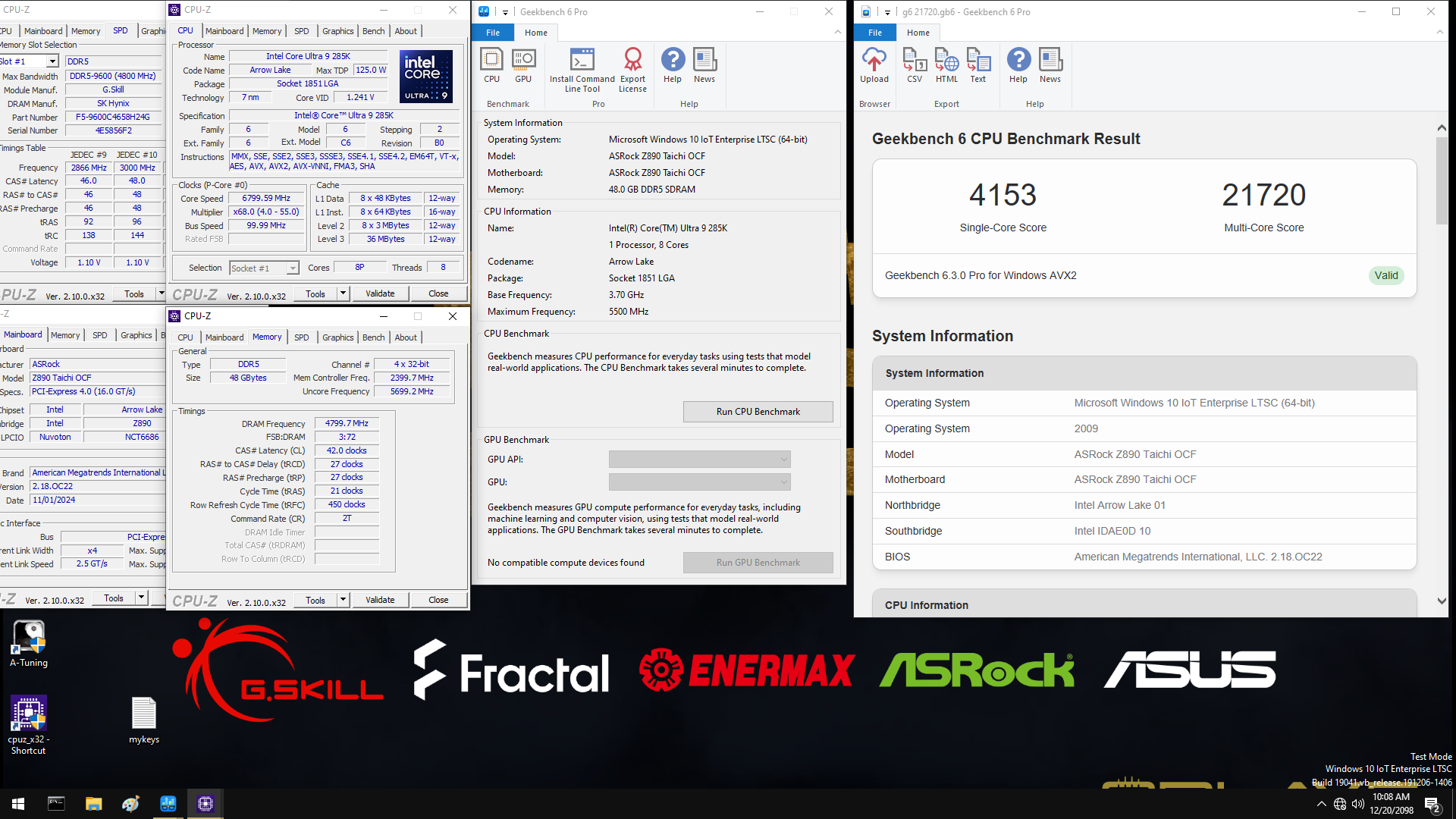
Task: Click the Single-Core Score 4153
Action: tap(1003, 195)
